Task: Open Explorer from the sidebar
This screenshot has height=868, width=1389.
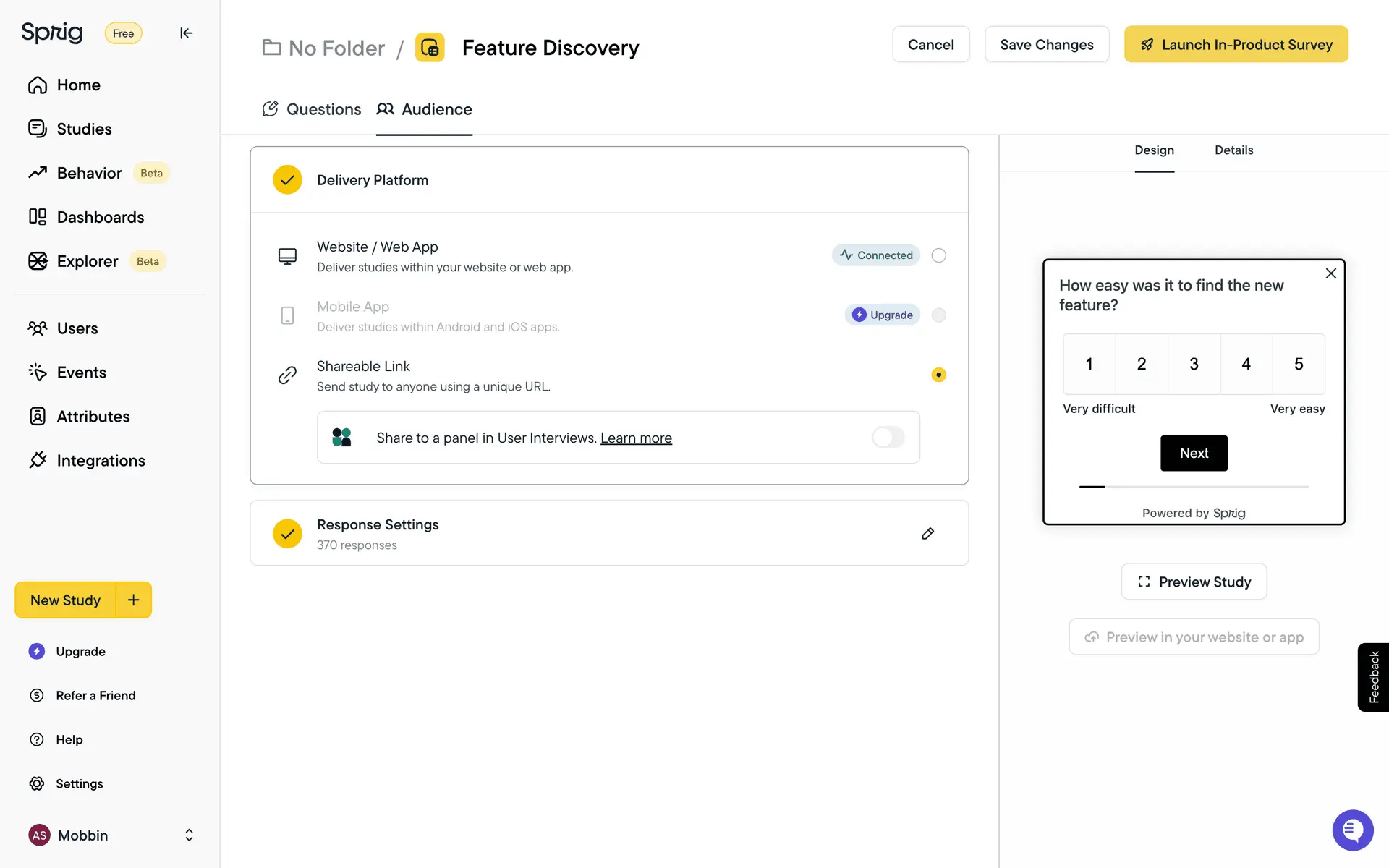Action: click(88, 261)
